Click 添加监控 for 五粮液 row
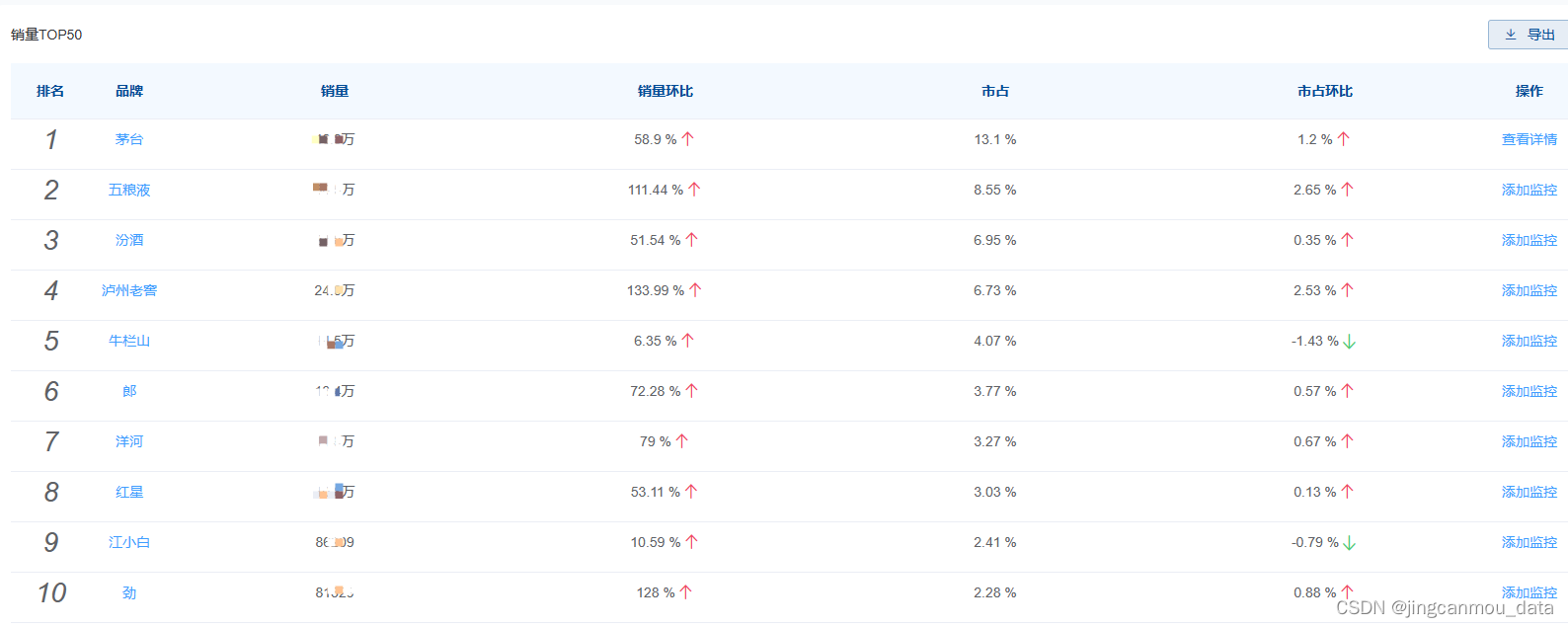 [x=1529, y=190]
